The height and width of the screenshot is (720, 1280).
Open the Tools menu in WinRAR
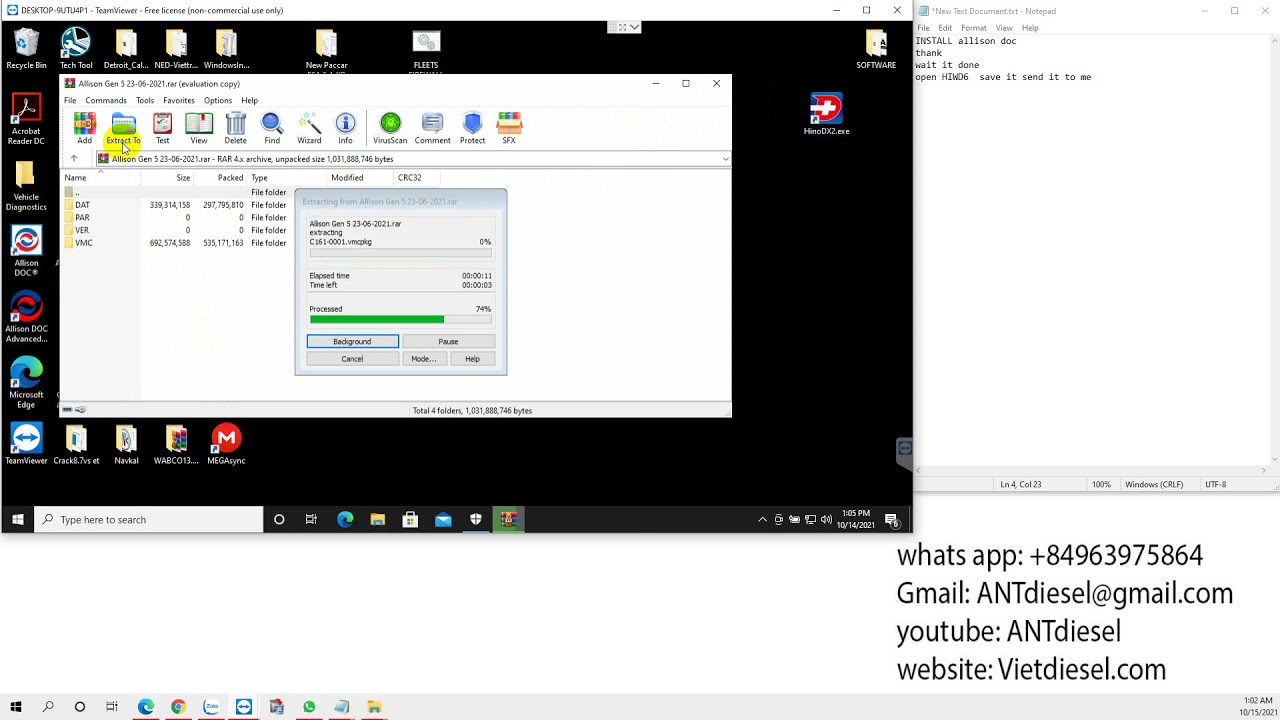coord(145,100)
